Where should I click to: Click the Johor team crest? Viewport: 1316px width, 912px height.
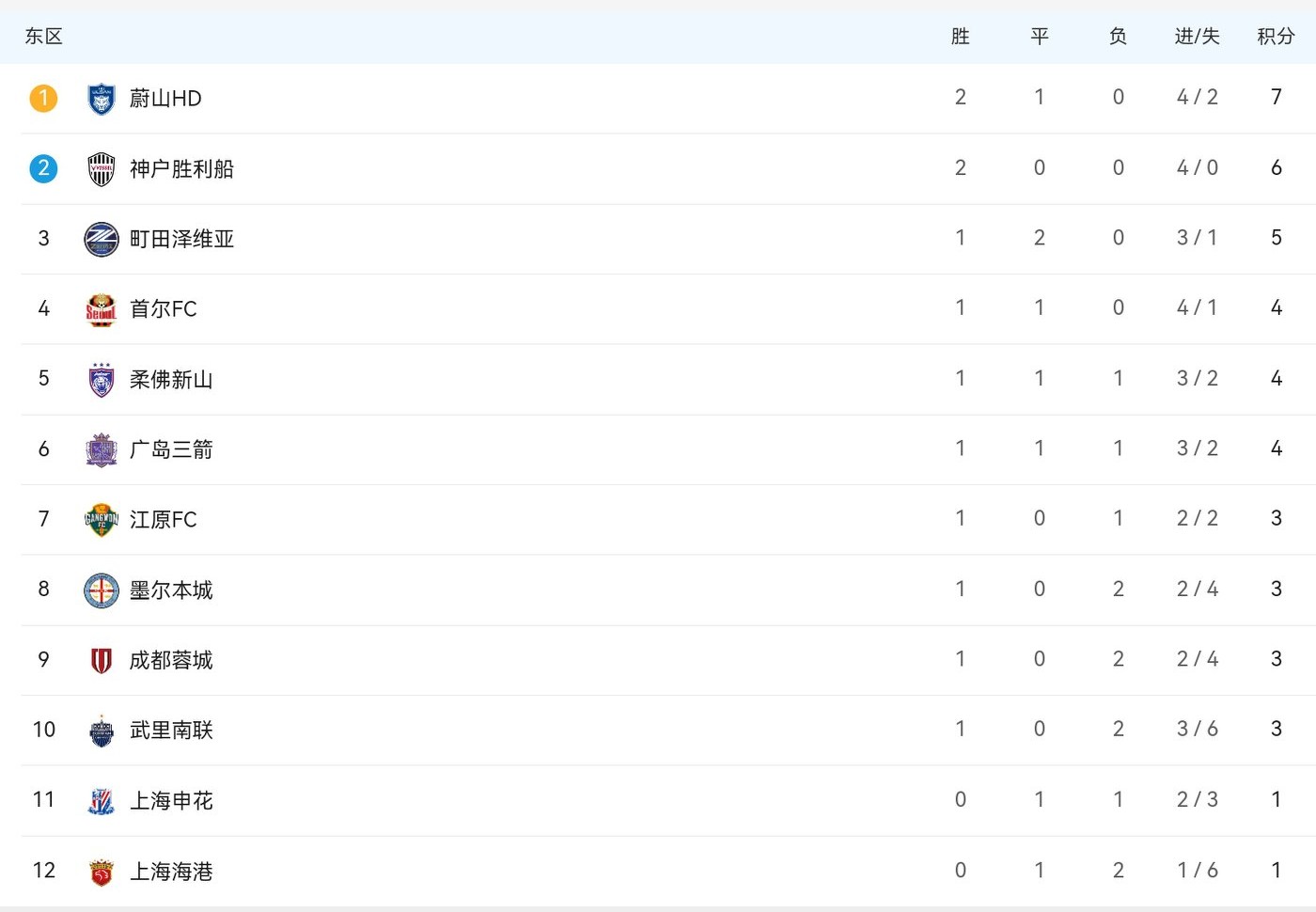pyautogui.click(x=101, y=379)
